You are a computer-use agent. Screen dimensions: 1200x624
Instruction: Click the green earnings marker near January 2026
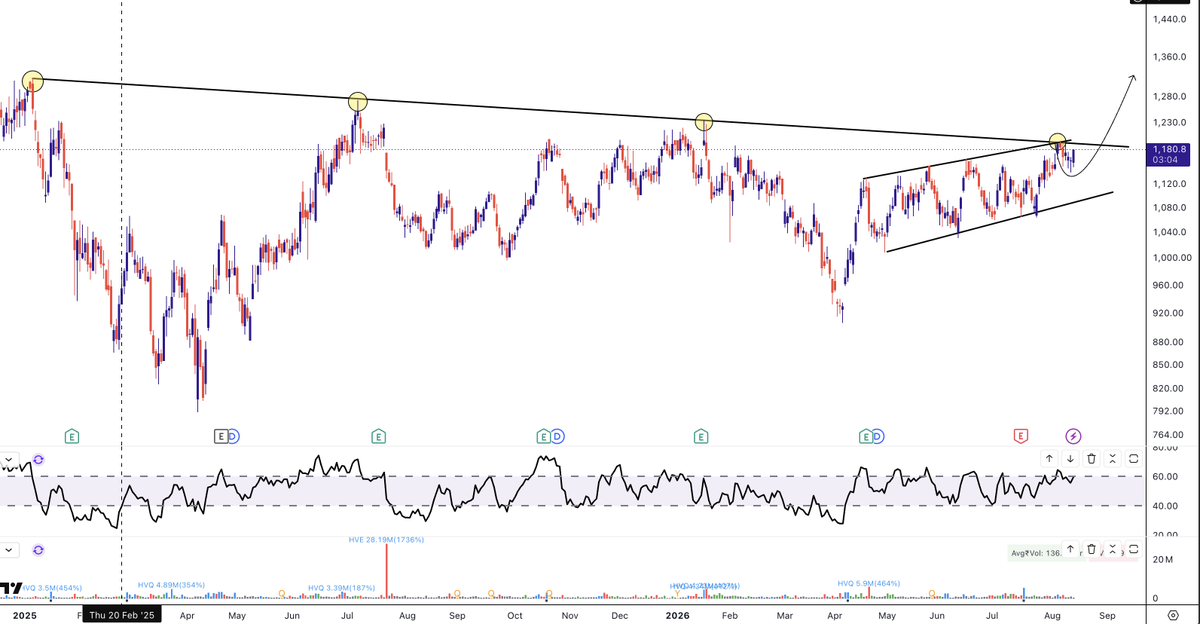pyautogui.click(x=701, y=436)
